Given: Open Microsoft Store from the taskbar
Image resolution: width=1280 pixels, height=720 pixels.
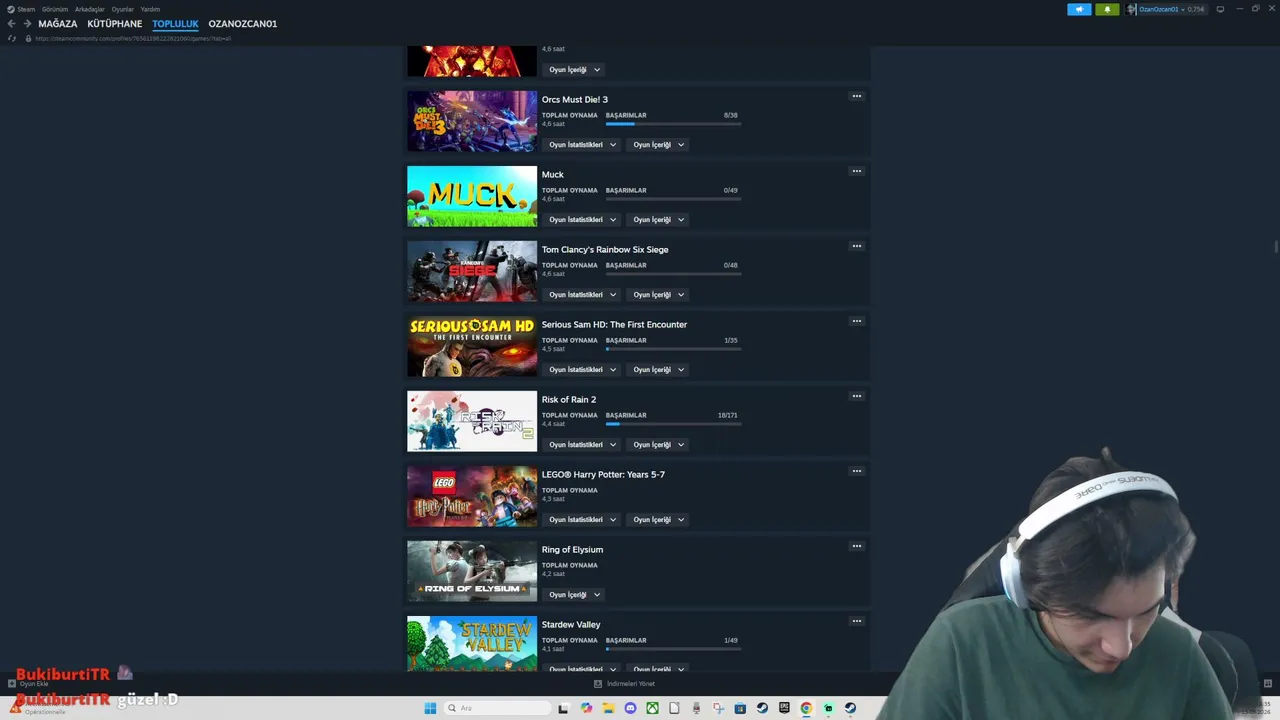Looking at the screenshot, I should point(740,708).
